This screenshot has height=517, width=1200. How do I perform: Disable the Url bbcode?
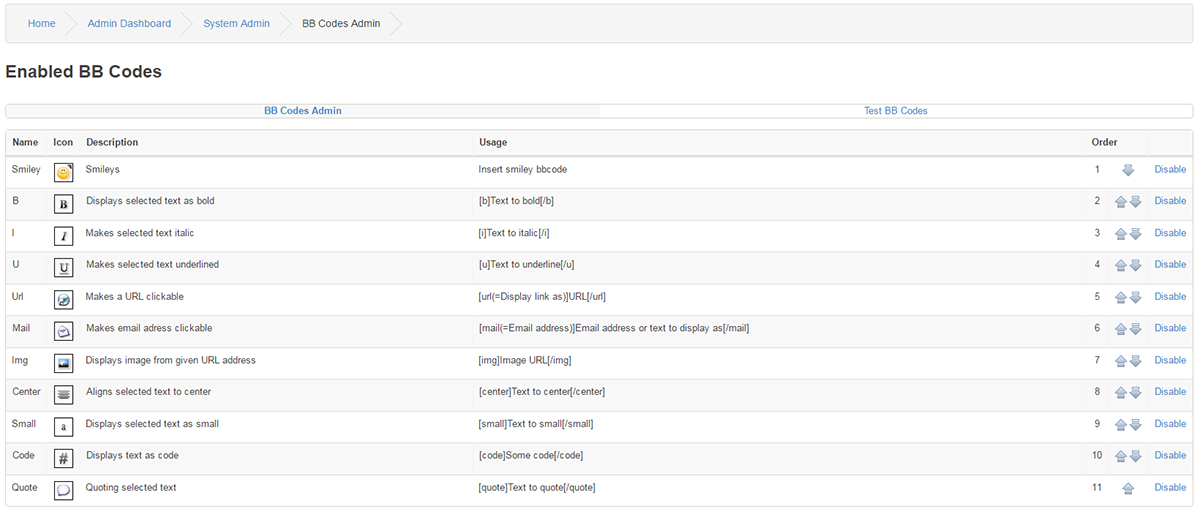[1170, 296]
